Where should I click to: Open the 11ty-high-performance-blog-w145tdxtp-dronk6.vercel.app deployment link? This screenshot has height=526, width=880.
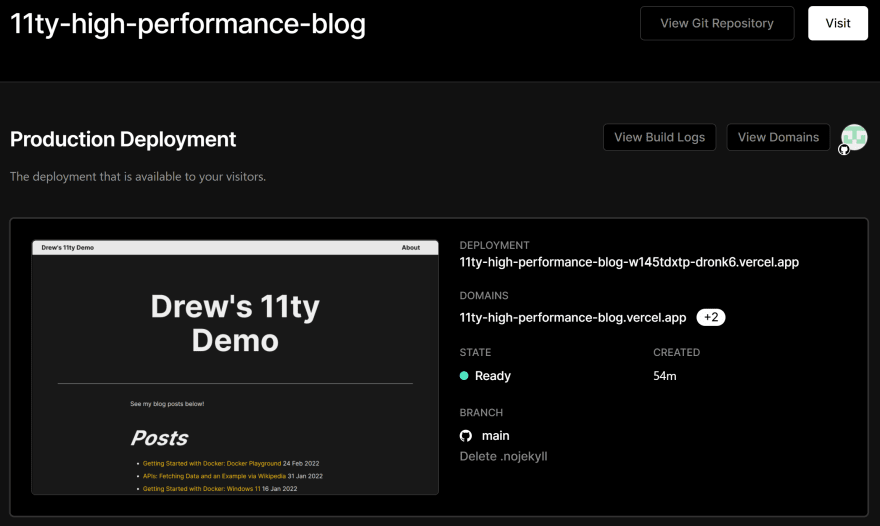click(x=629, y=262)
